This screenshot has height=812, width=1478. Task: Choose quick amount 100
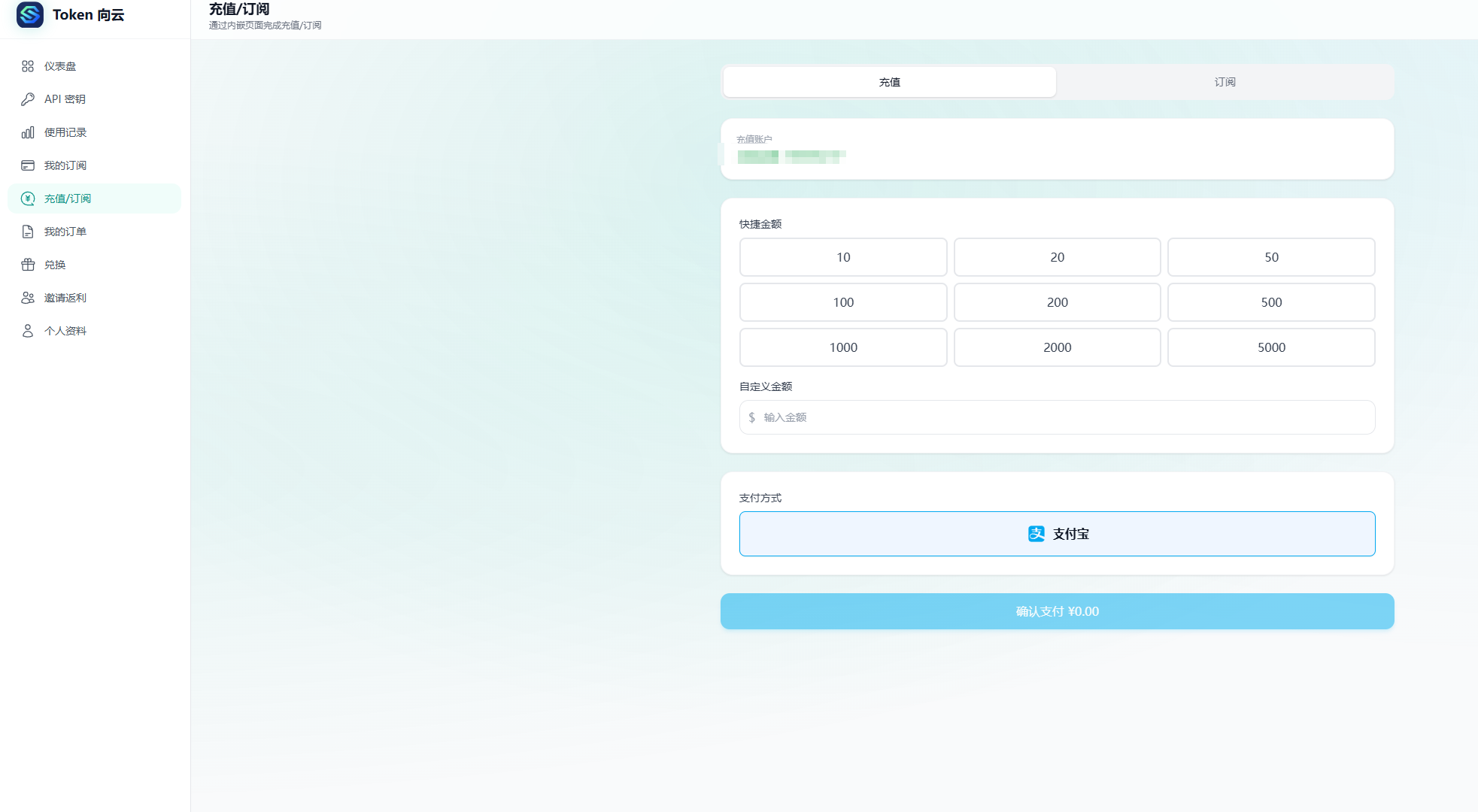point(843,302)
